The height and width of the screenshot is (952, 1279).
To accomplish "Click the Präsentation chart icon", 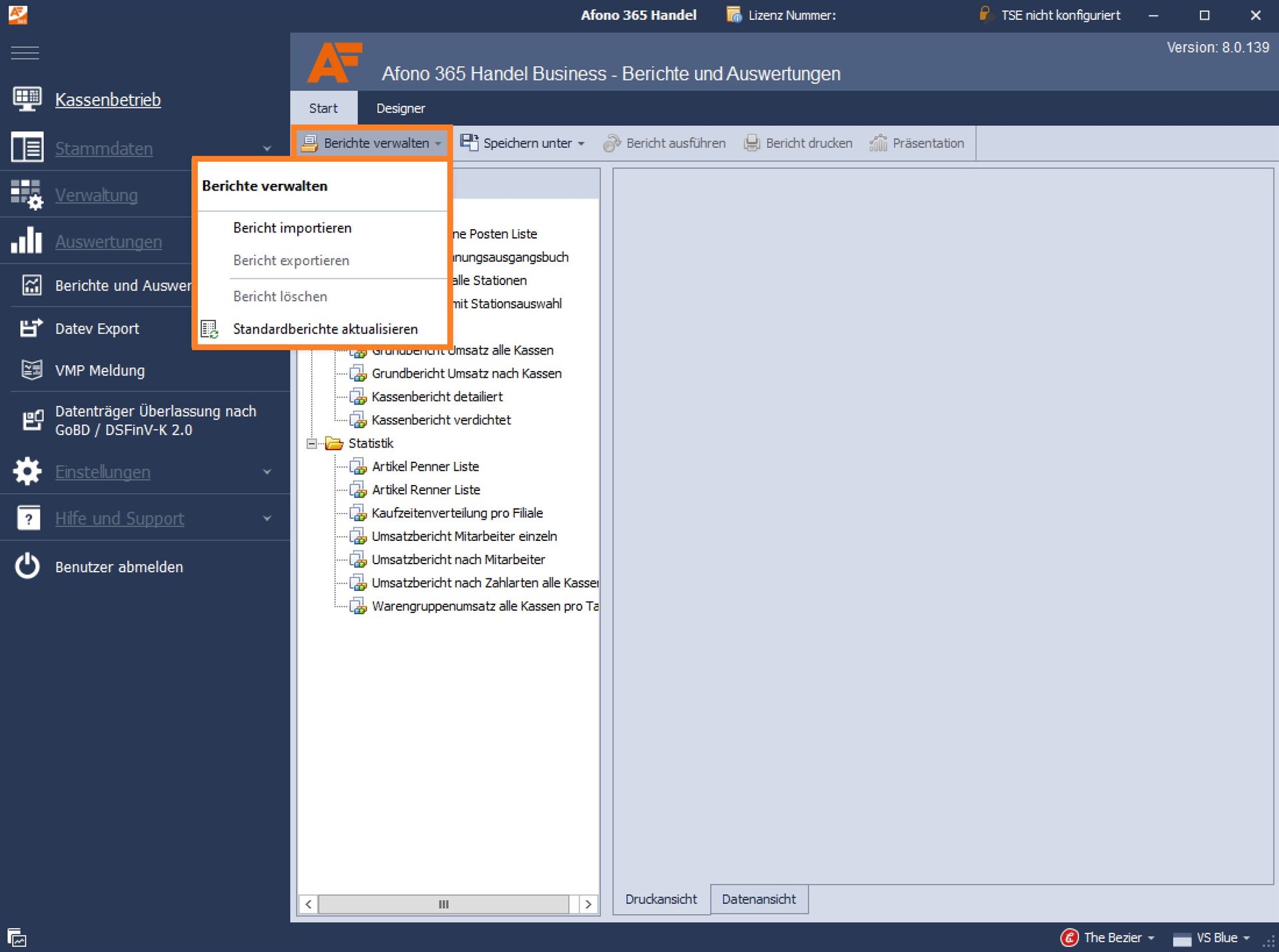I will click(x=879, y=143).
